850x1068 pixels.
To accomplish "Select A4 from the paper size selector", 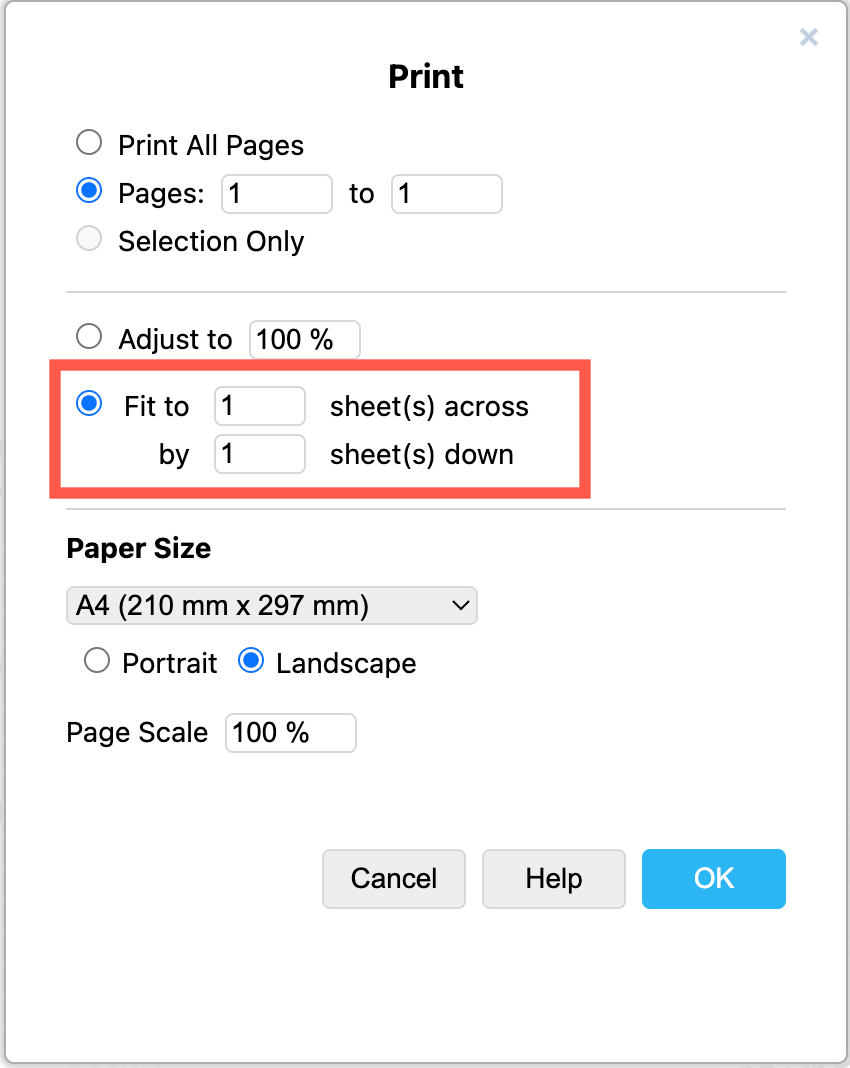I will click(271, 605).
